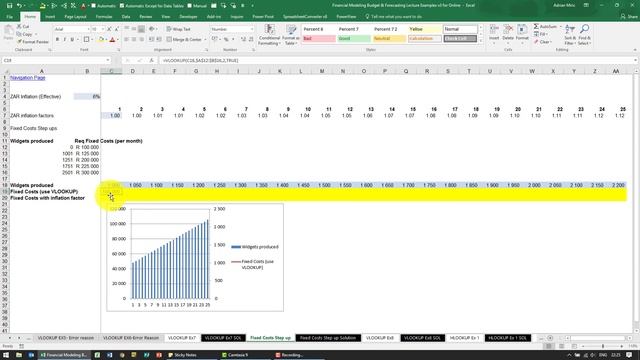Click the Insert Function fx icon
The image size is (640, 360).
pos(151,60)
